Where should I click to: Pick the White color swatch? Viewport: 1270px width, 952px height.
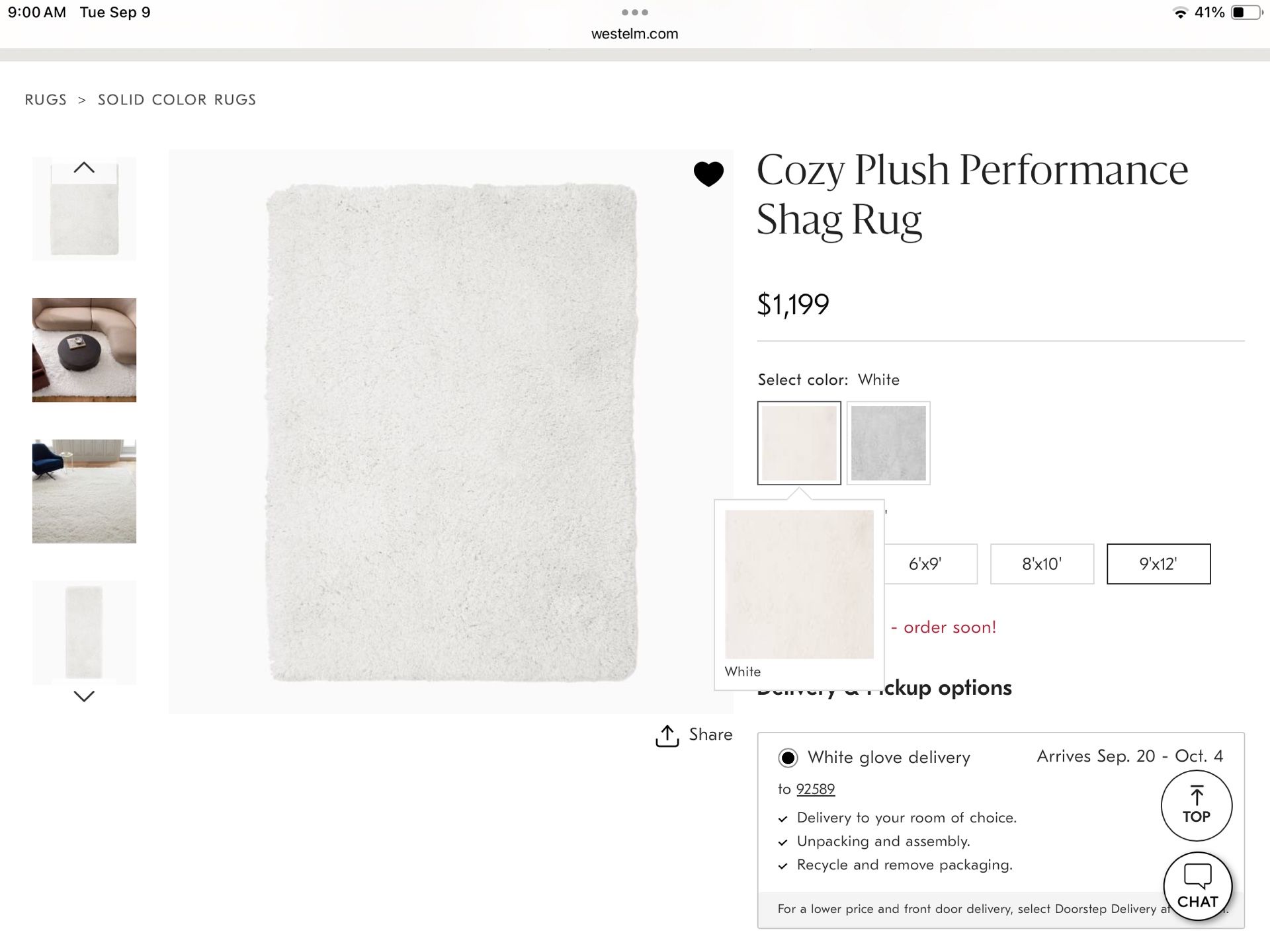click(x=799, y=443)
